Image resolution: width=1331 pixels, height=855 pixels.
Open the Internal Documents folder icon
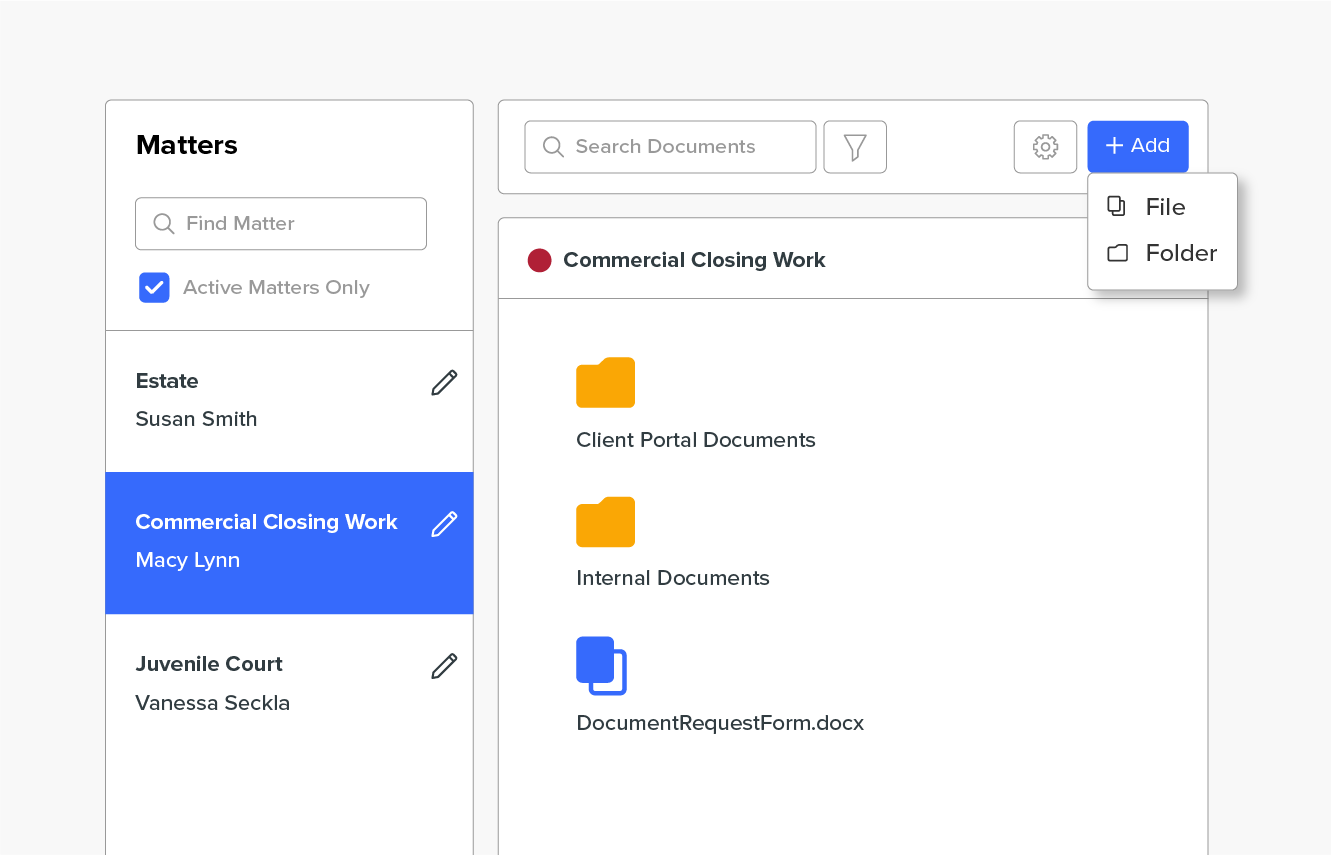click(x=605, y=522)
